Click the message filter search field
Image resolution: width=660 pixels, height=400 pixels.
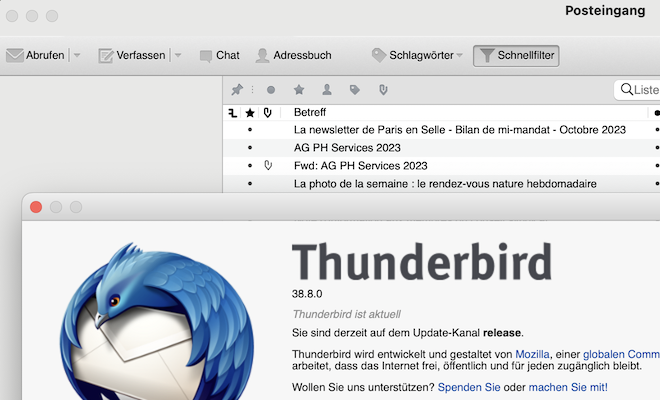click(x=642, y=90)
